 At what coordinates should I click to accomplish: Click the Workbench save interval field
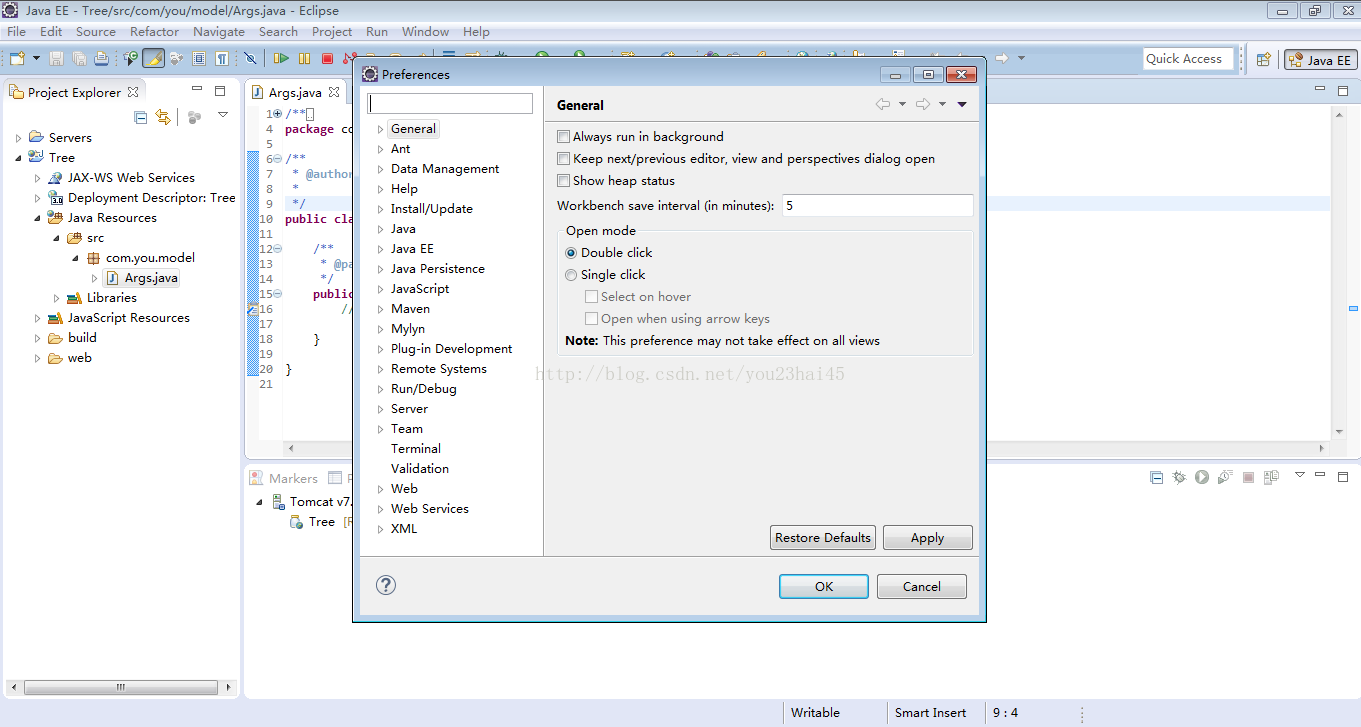click(x=877, y=206)
